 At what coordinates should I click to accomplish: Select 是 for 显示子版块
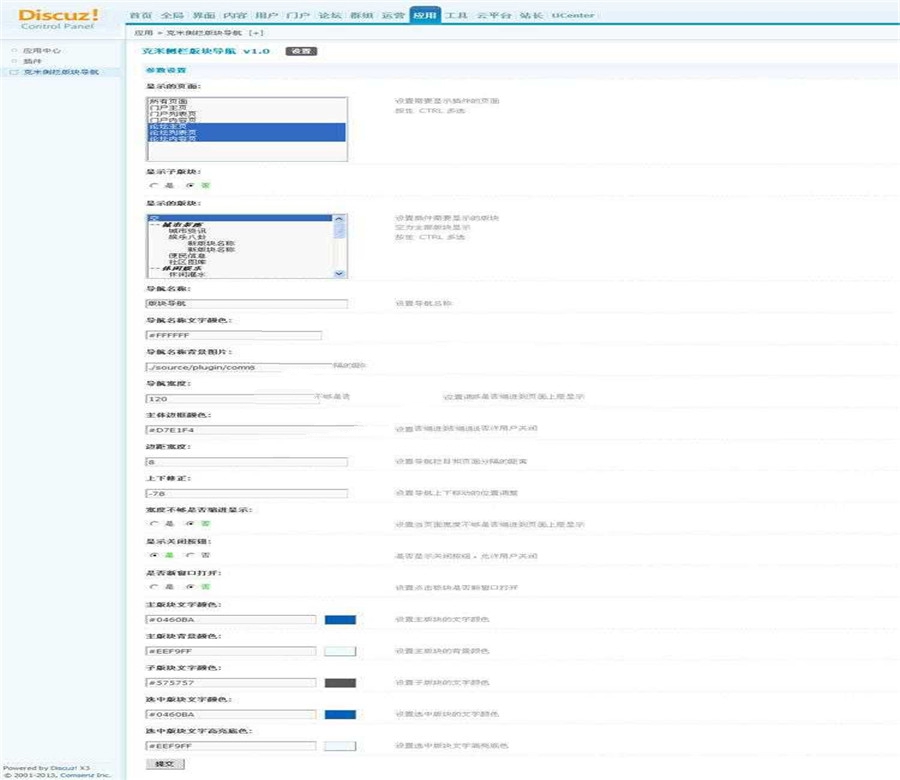click(154, 185)
